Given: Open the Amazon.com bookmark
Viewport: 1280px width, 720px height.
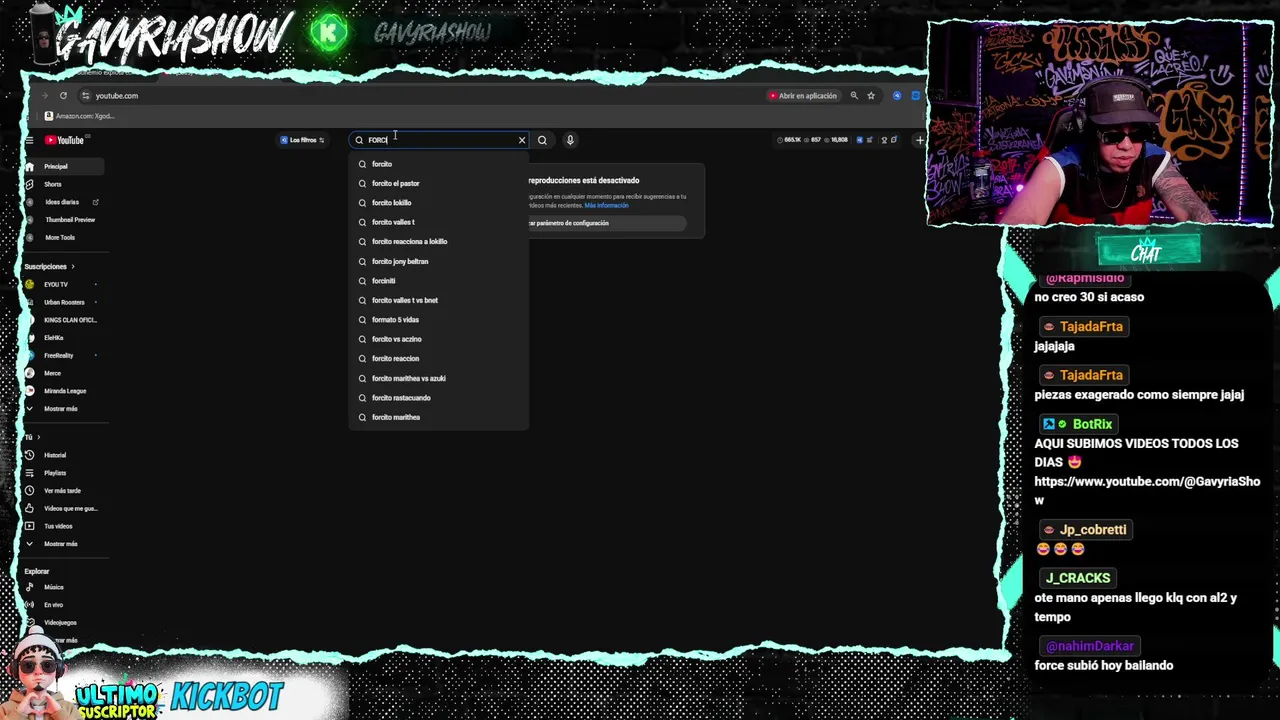Looking at the screenshot, I should [79, 116].
